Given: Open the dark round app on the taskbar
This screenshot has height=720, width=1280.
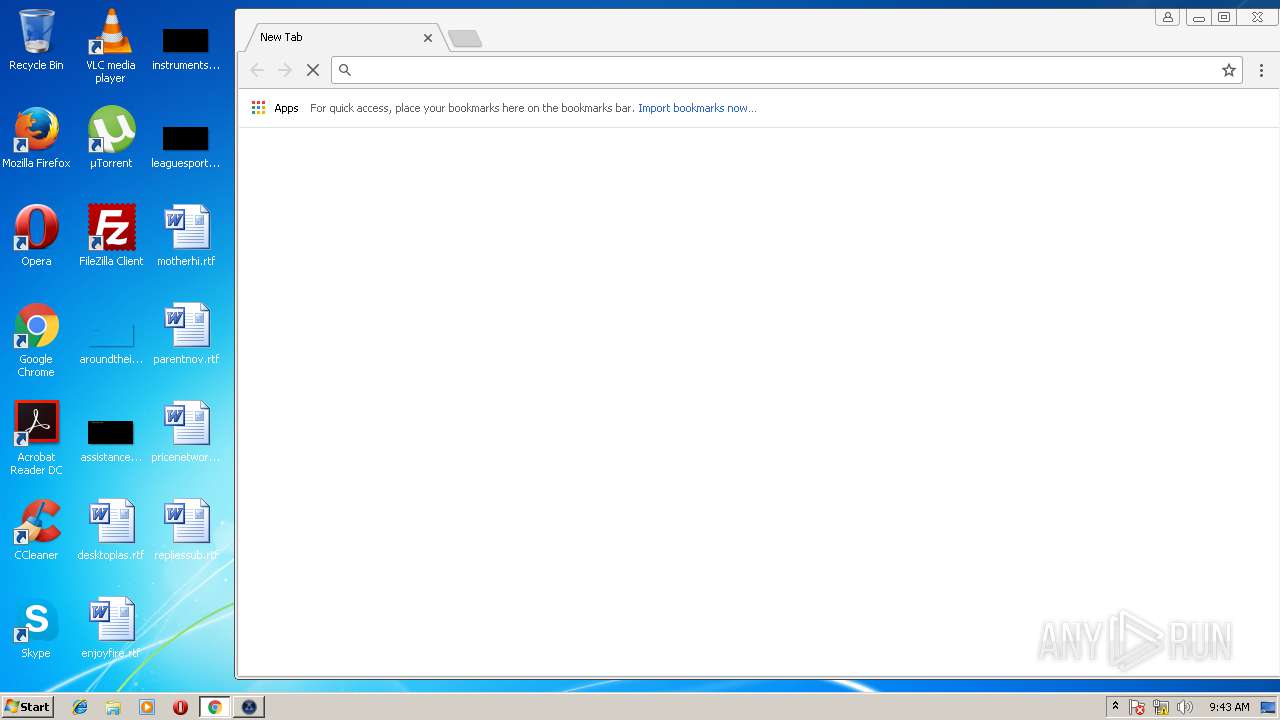Looking at the screenshot, I should point(249,707).
